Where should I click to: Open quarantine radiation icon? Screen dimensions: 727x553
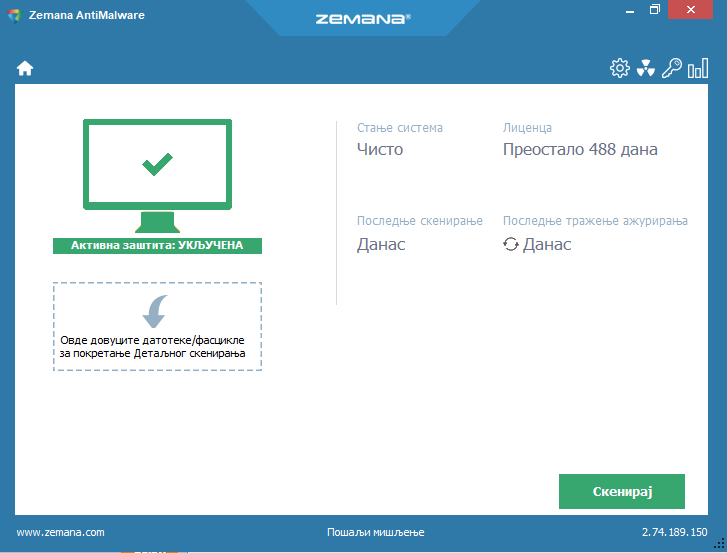coord(645,69)
